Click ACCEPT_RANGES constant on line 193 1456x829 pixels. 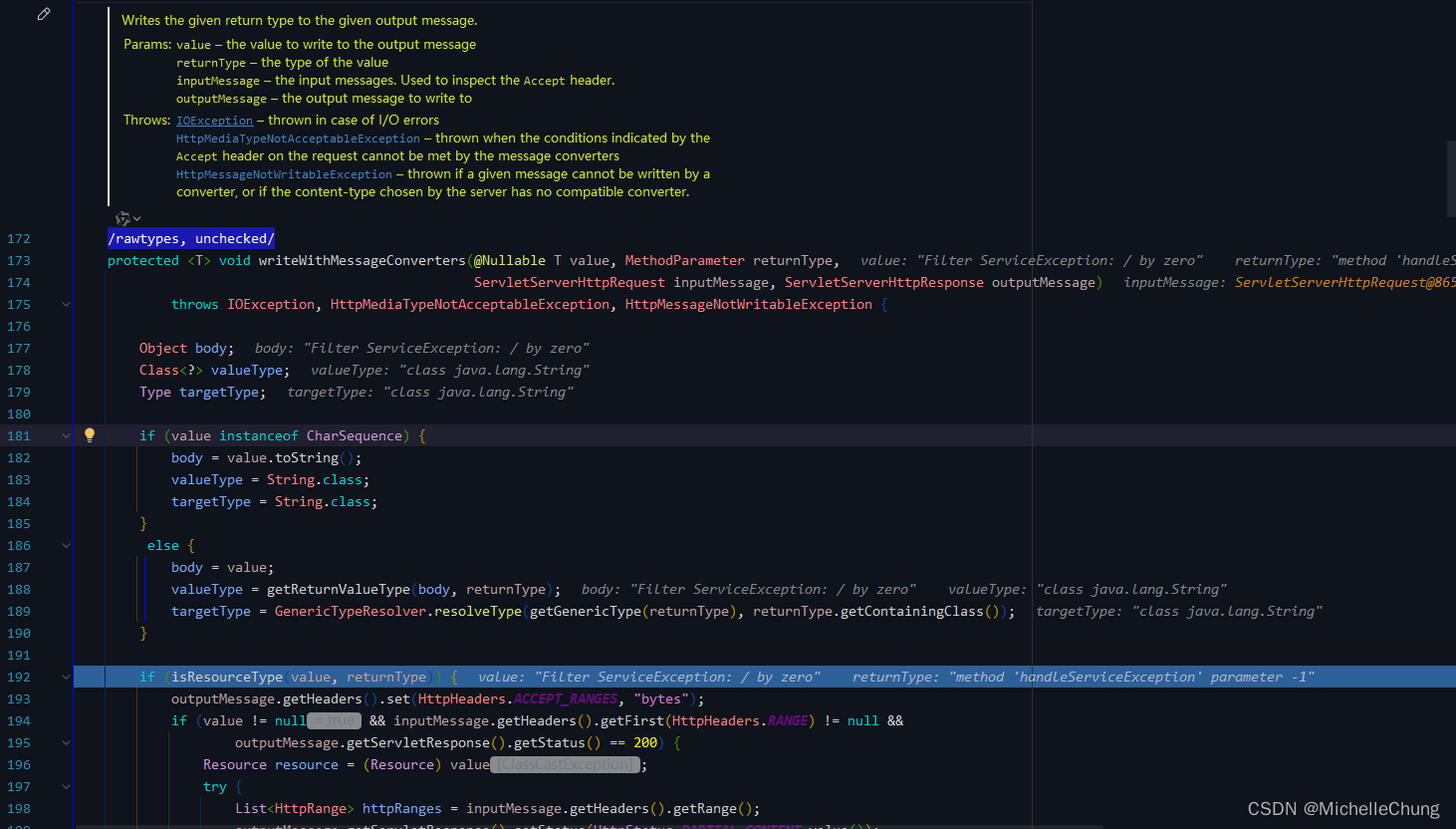pyautogui.click(x=566, y=698)
